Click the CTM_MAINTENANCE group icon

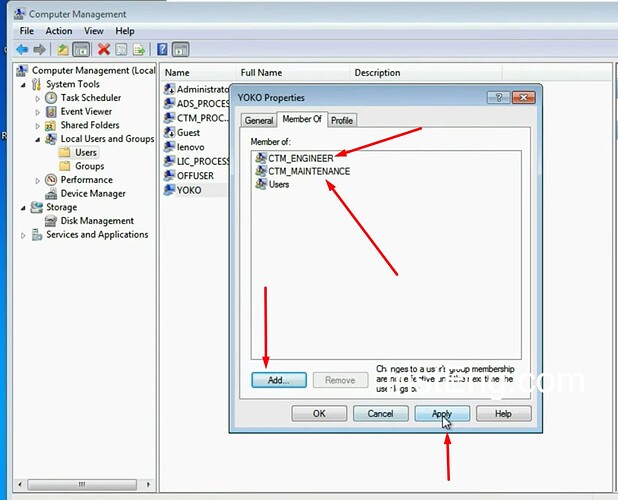261,171
